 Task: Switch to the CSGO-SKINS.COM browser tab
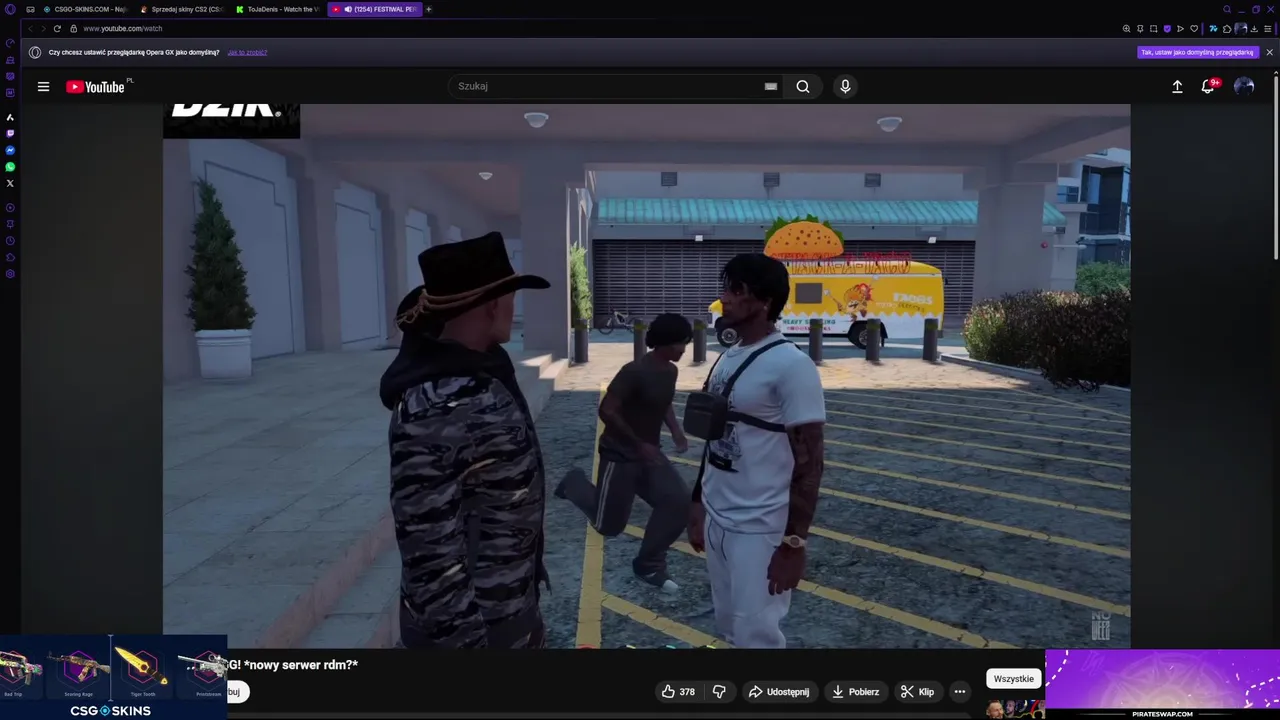85,9
